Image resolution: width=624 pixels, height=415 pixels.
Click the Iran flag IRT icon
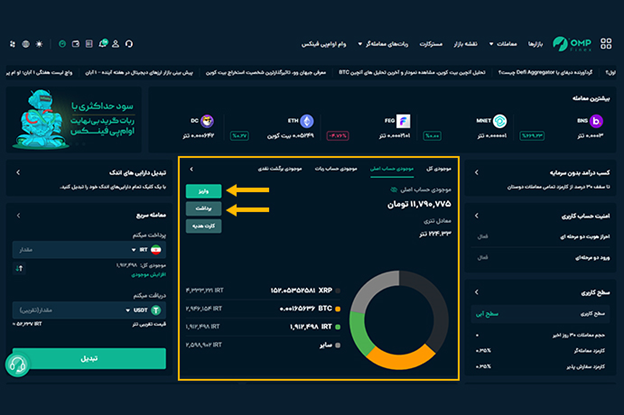coord(156,249)
